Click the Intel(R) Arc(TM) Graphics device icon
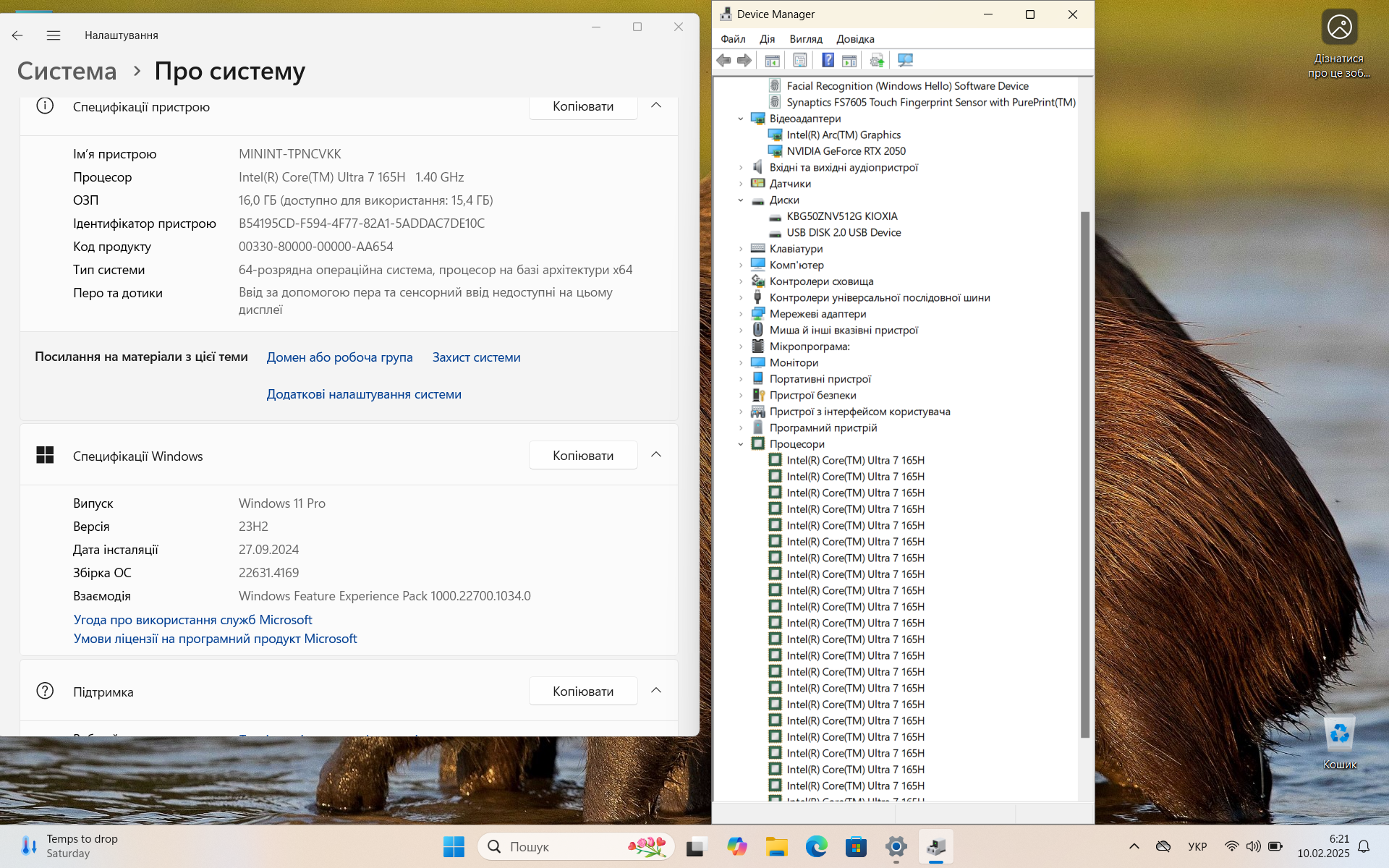The height and width of the screenshot is (868, 1389). [x=775, y=135]
